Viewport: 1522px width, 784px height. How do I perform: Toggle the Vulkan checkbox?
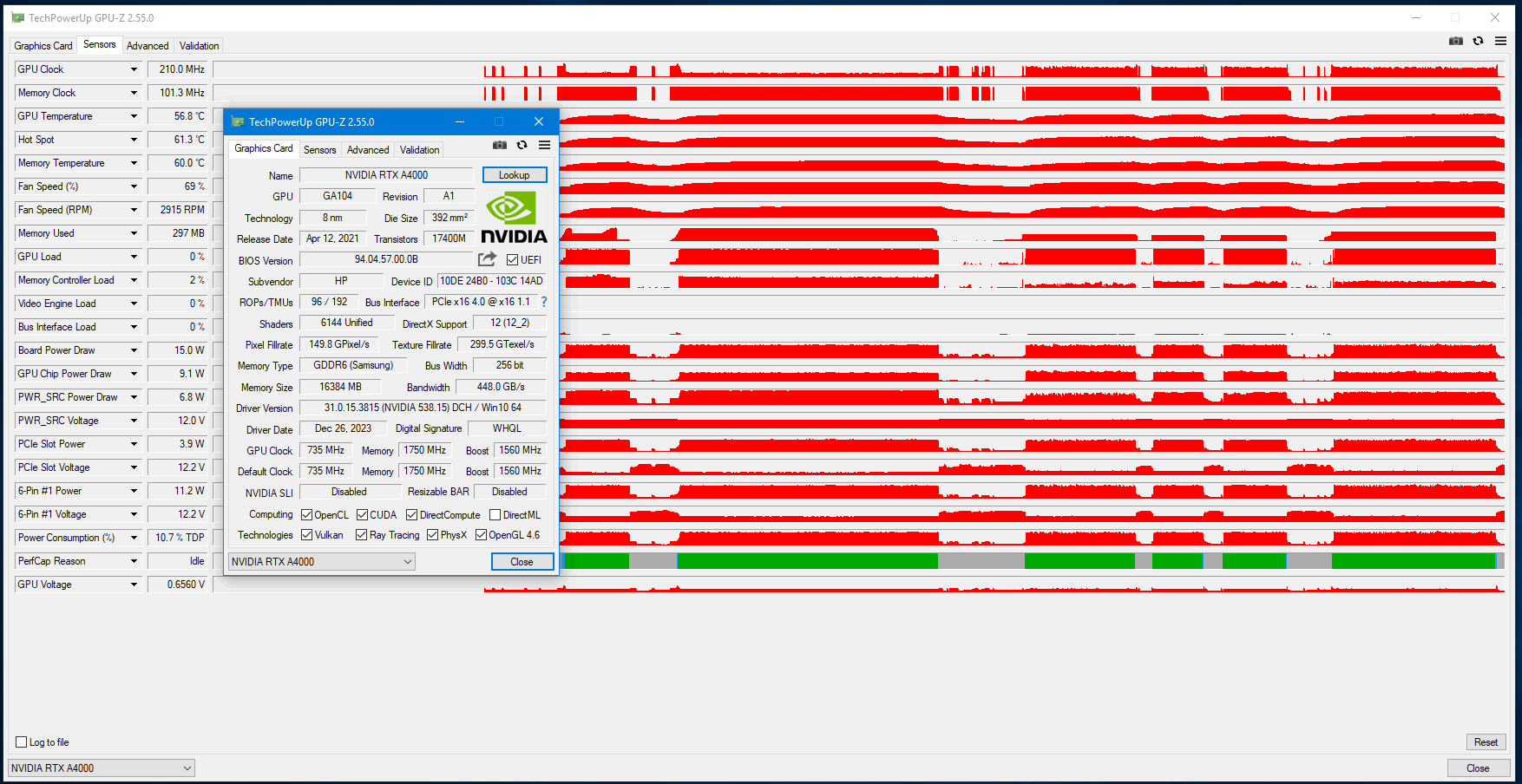306,535
